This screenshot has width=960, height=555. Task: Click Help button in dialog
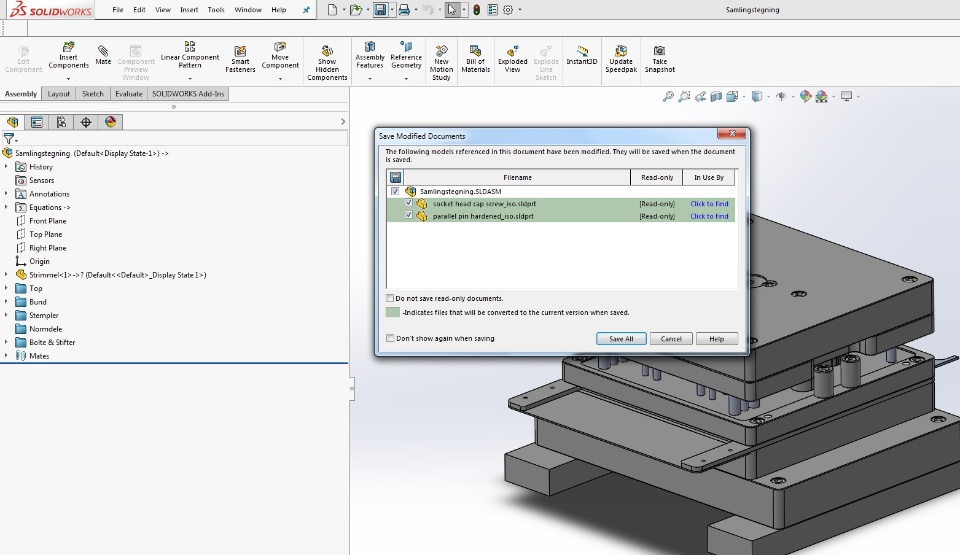pos(716,339)
